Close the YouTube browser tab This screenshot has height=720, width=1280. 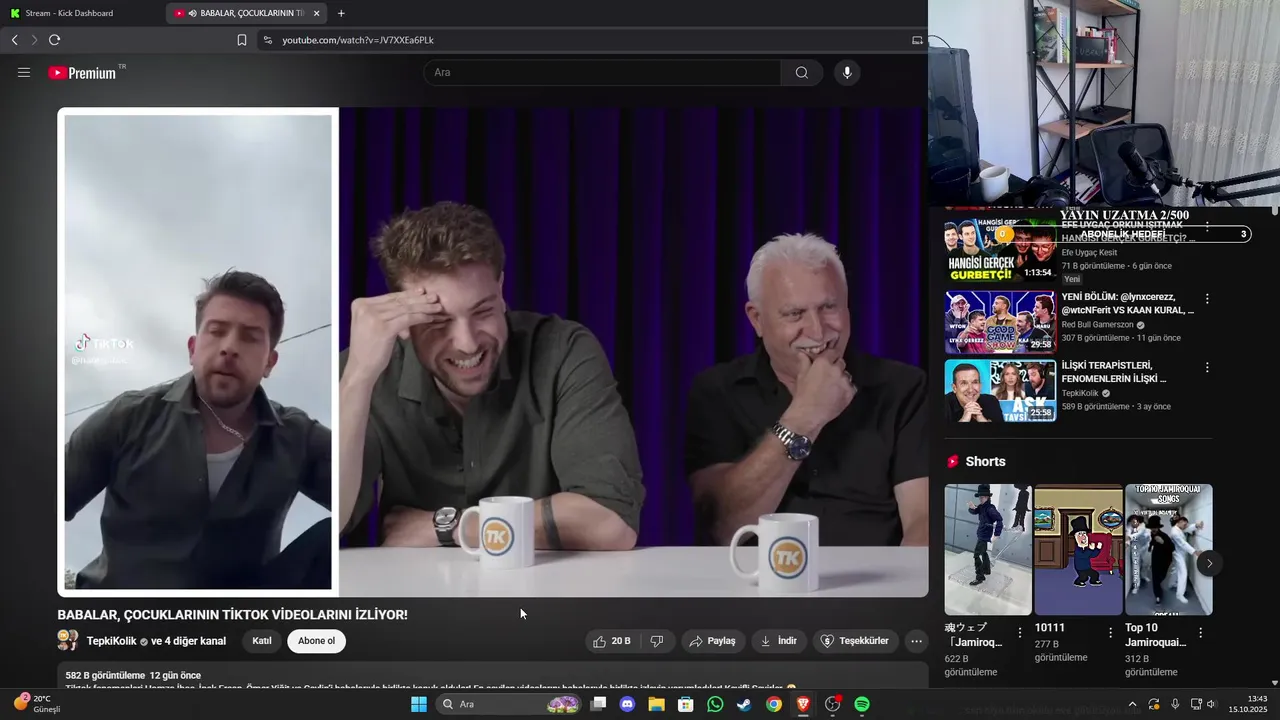(x=317, y=13)
